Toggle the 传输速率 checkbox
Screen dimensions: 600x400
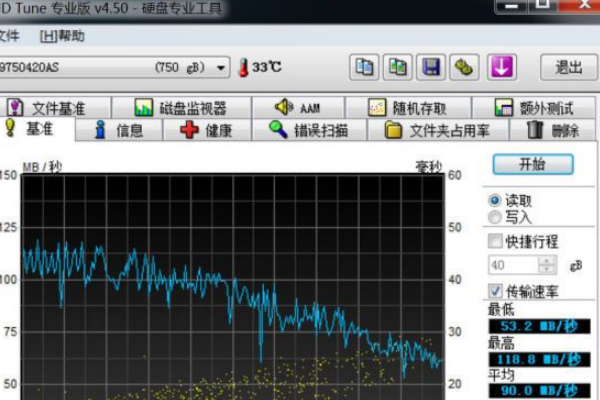coord(495,291)
